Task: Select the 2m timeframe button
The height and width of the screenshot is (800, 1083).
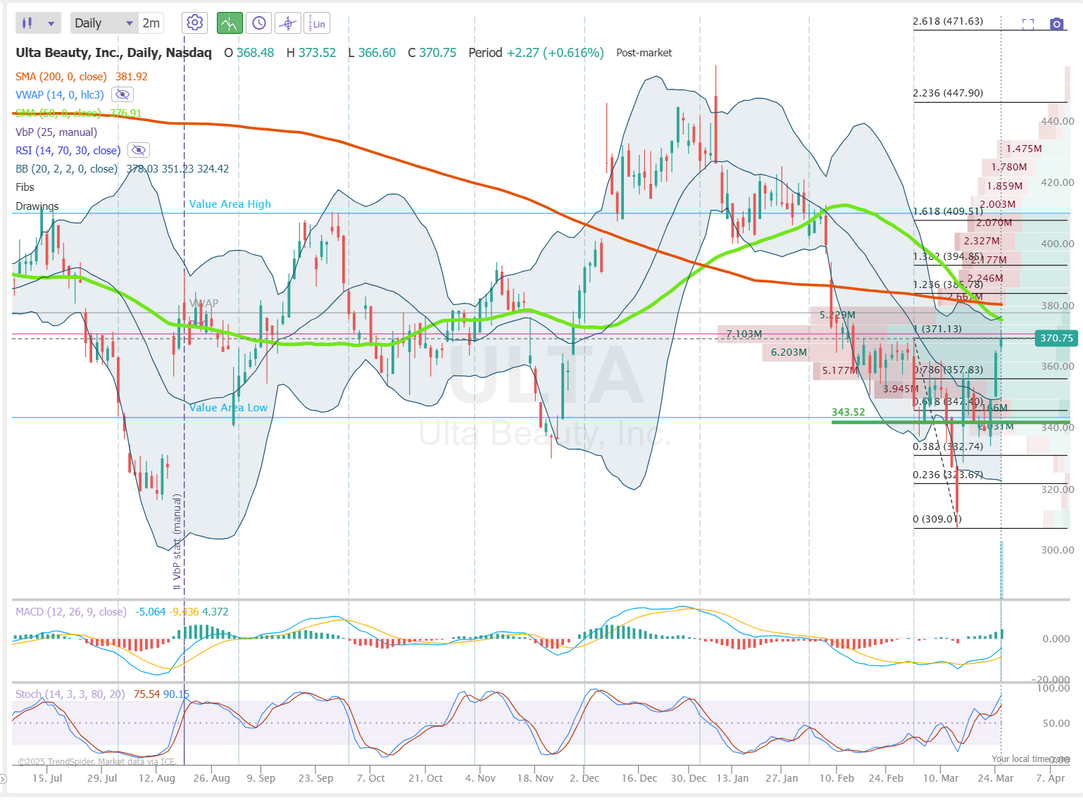Action: pos(151,23)
